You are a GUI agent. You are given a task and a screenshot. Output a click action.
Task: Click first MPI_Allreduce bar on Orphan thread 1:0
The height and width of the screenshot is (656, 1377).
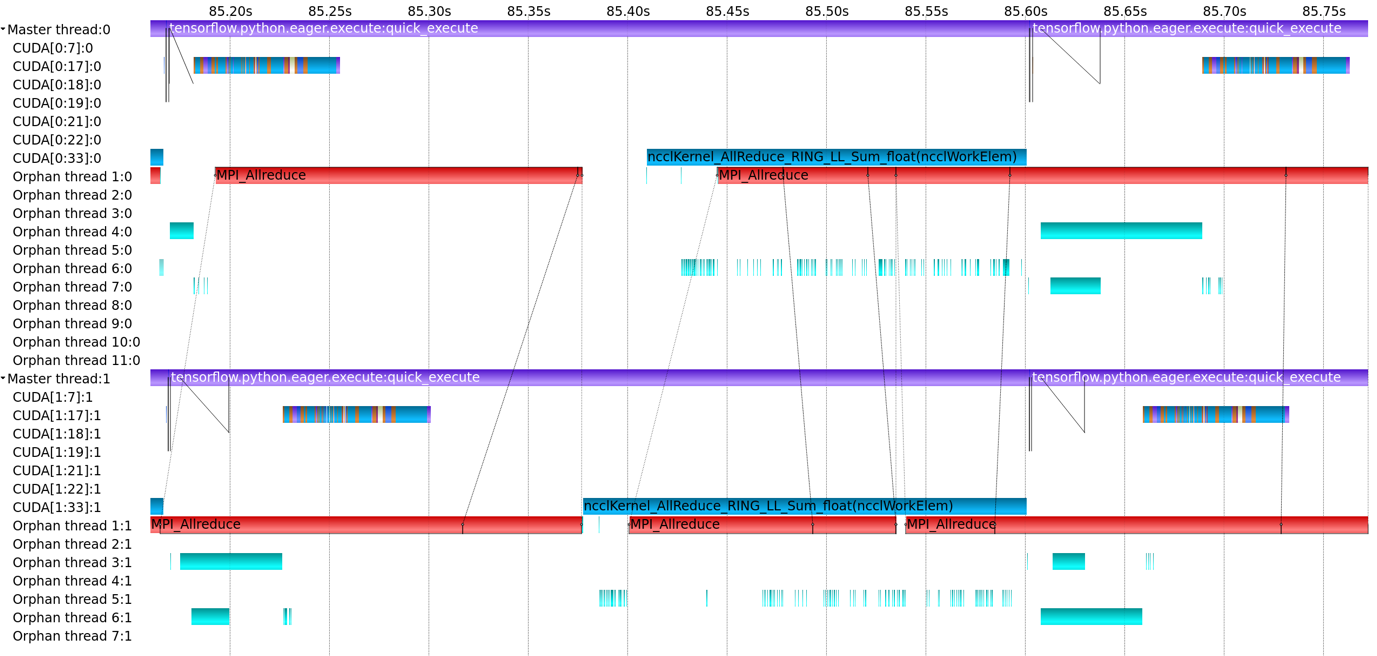(398, 175)
